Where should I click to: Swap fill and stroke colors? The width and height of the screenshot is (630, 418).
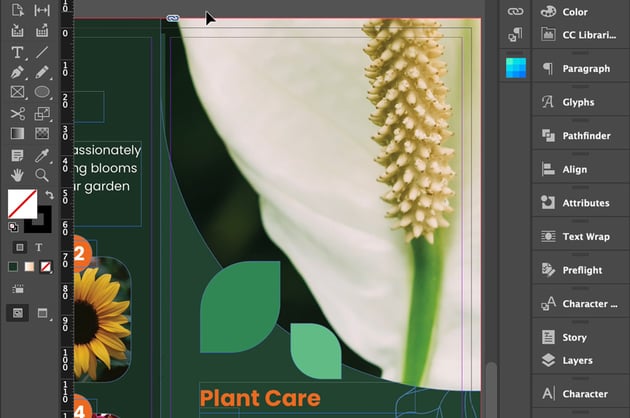[x=49, y=195]
